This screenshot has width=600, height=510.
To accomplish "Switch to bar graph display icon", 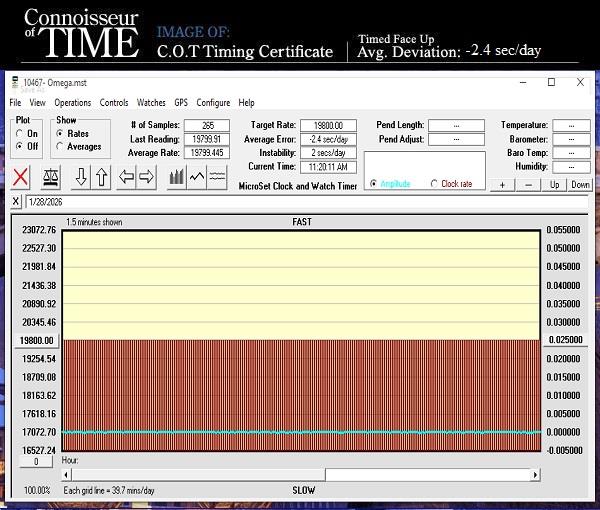I will pyautogui.click(x=177, y=177).
